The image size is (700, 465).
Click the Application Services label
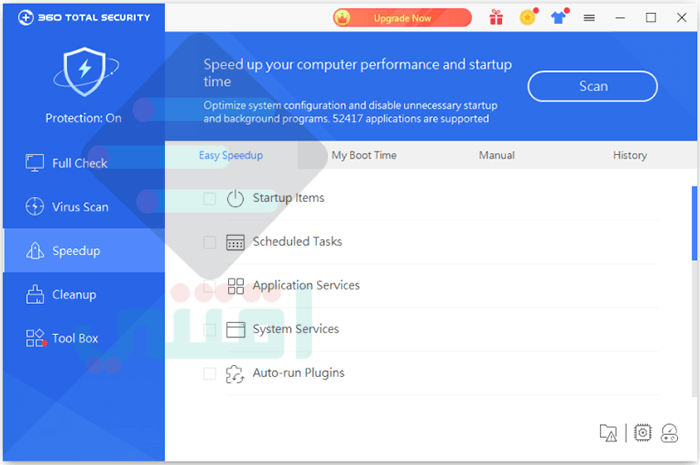click(x=306, y=285)
